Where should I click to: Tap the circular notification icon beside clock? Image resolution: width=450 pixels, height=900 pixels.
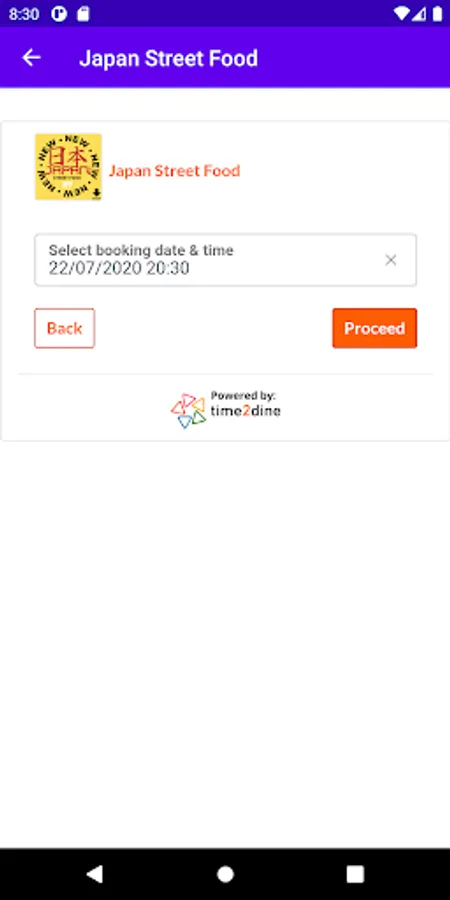[x=59, y=14]
